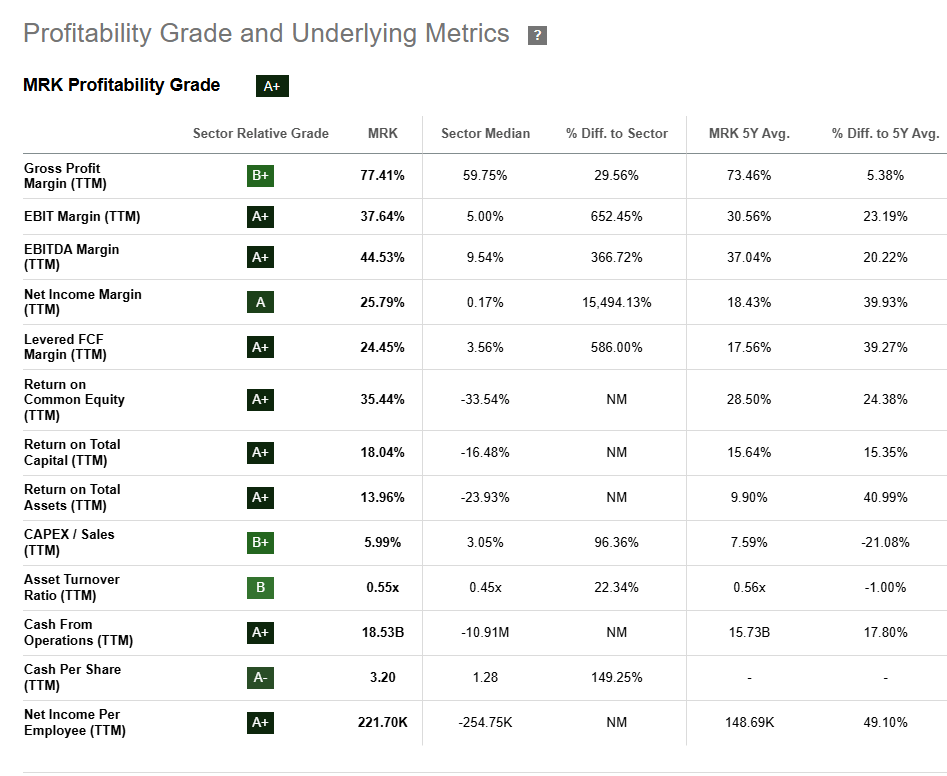Click the EBIT Margin A+ grade badge
The image size is (947, 776).
(x=260, y=216)
